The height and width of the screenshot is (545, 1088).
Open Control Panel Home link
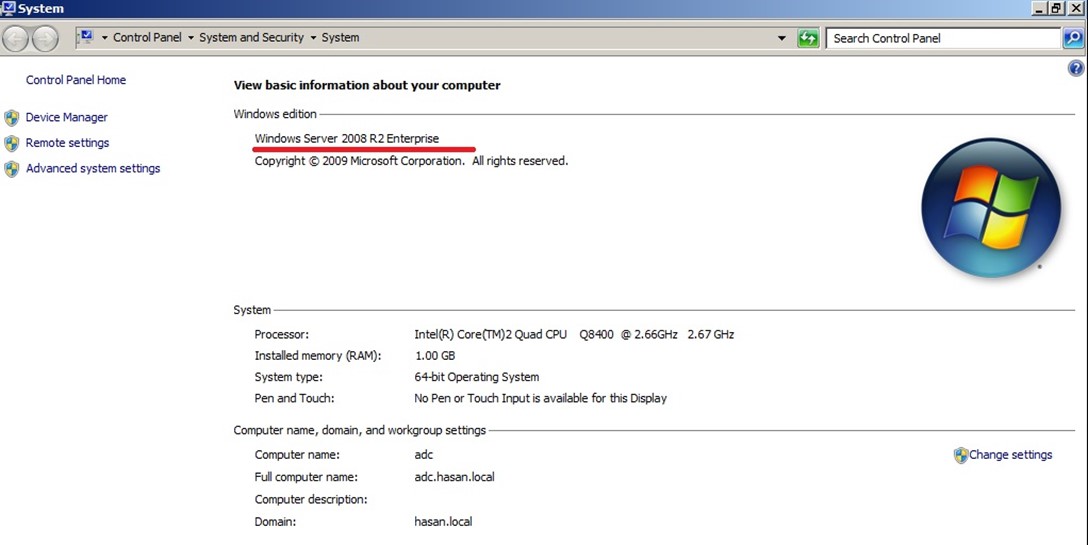76,80
